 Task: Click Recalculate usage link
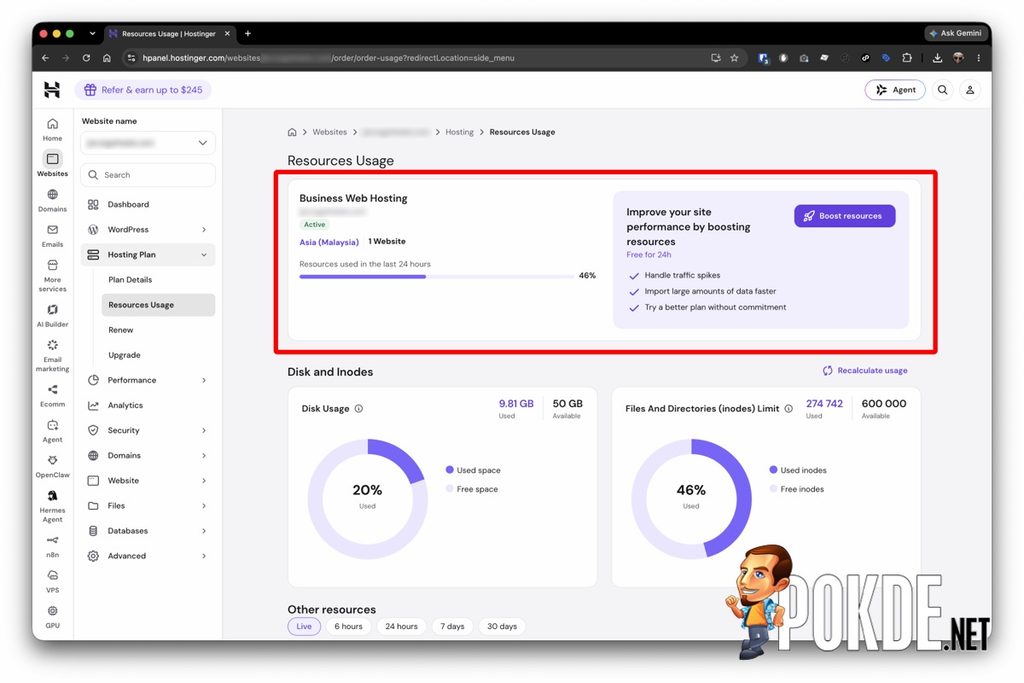(865, 370)
